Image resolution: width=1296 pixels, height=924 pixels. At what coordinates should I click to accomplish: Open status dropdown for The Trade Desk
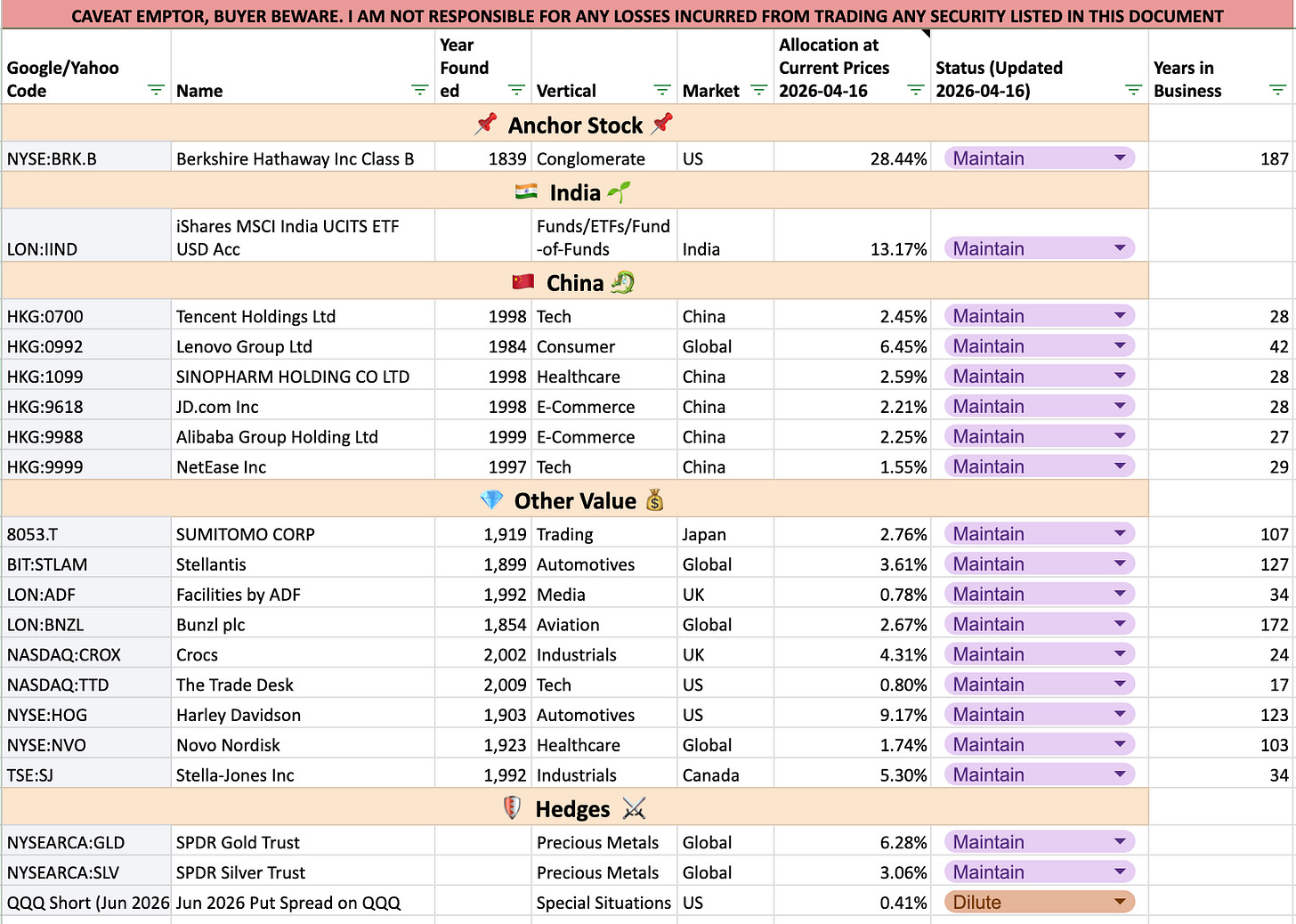click(x=1040, y=685)
